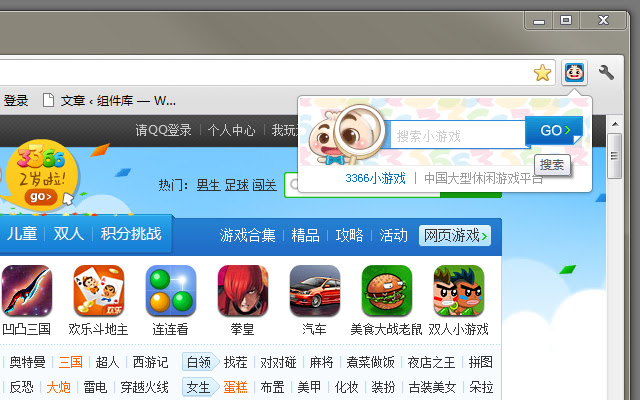Click the yellow bookmark star icon
640x400 pixels.
(542, 73)
